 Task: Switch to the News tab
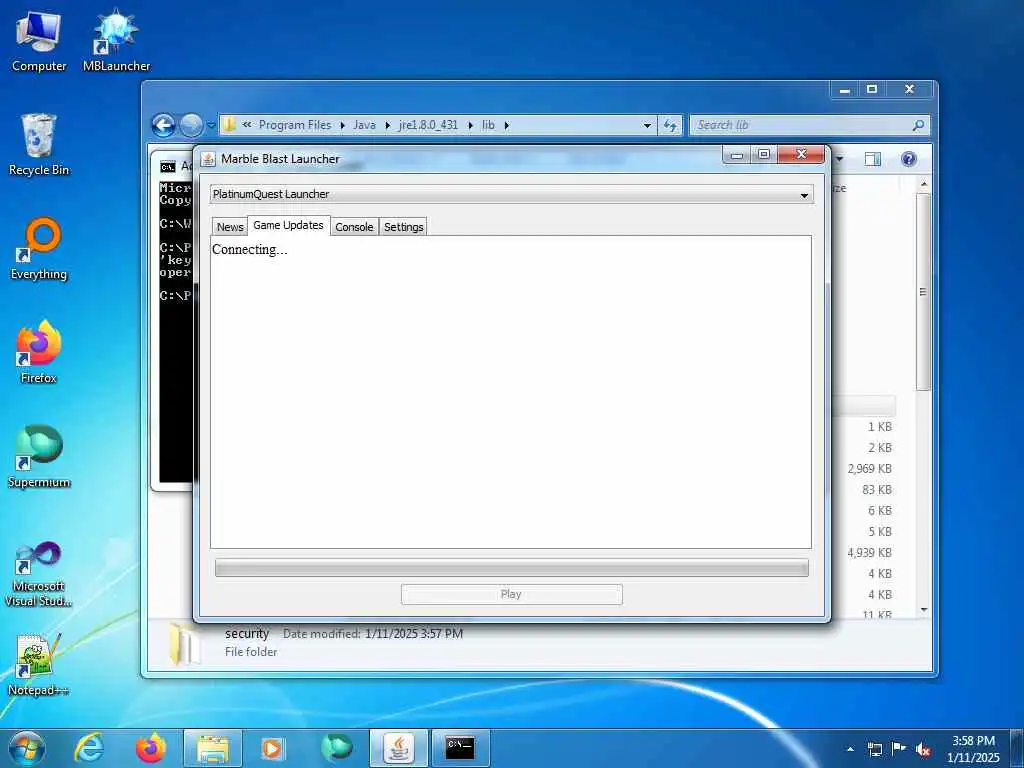(230, 227)
